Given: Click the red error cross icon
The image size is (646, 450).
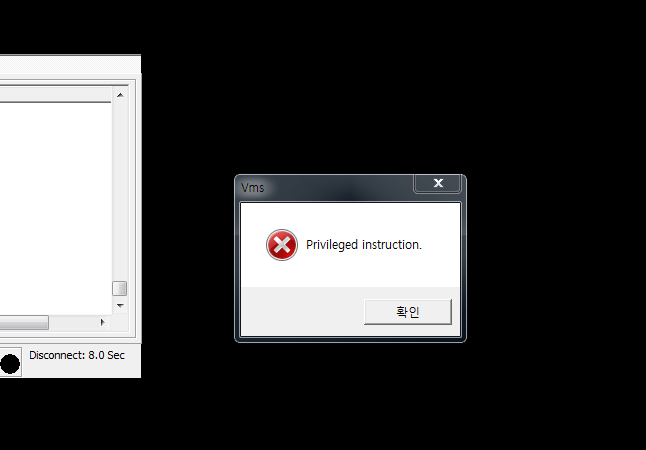Looking at the screenshot, I should 282,245.
